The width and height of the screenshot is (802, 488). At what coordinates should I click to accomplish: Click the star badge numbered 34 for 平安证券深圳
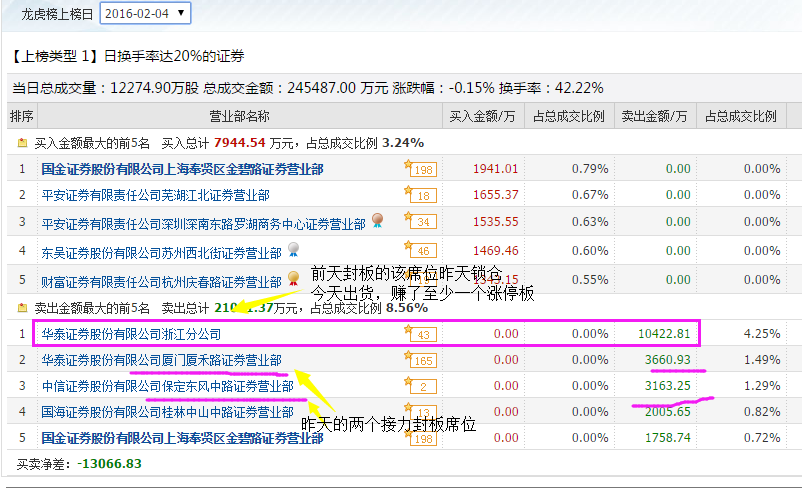pyautogui.click(x=421, y=222)
